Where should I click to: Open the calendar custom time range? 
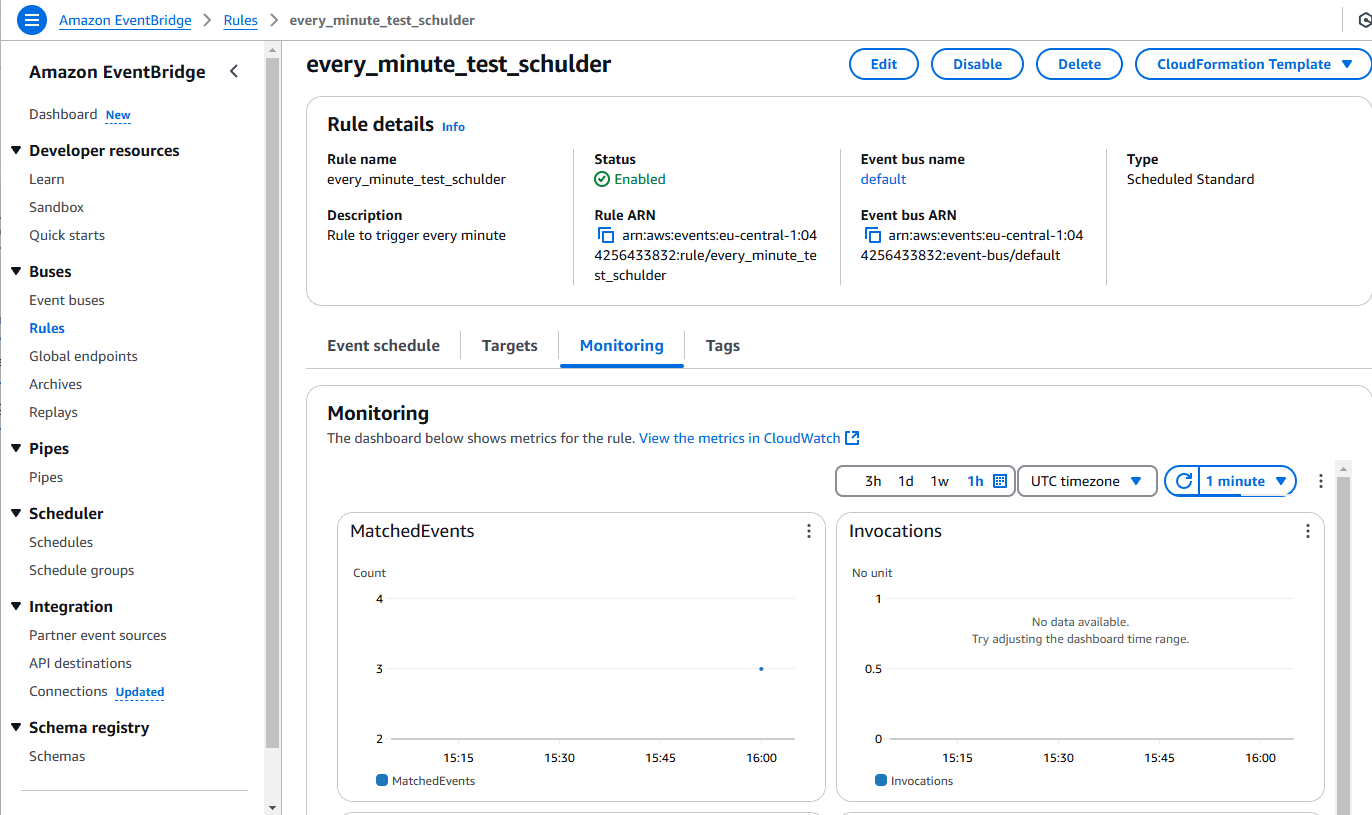[x=1000, y=481]
